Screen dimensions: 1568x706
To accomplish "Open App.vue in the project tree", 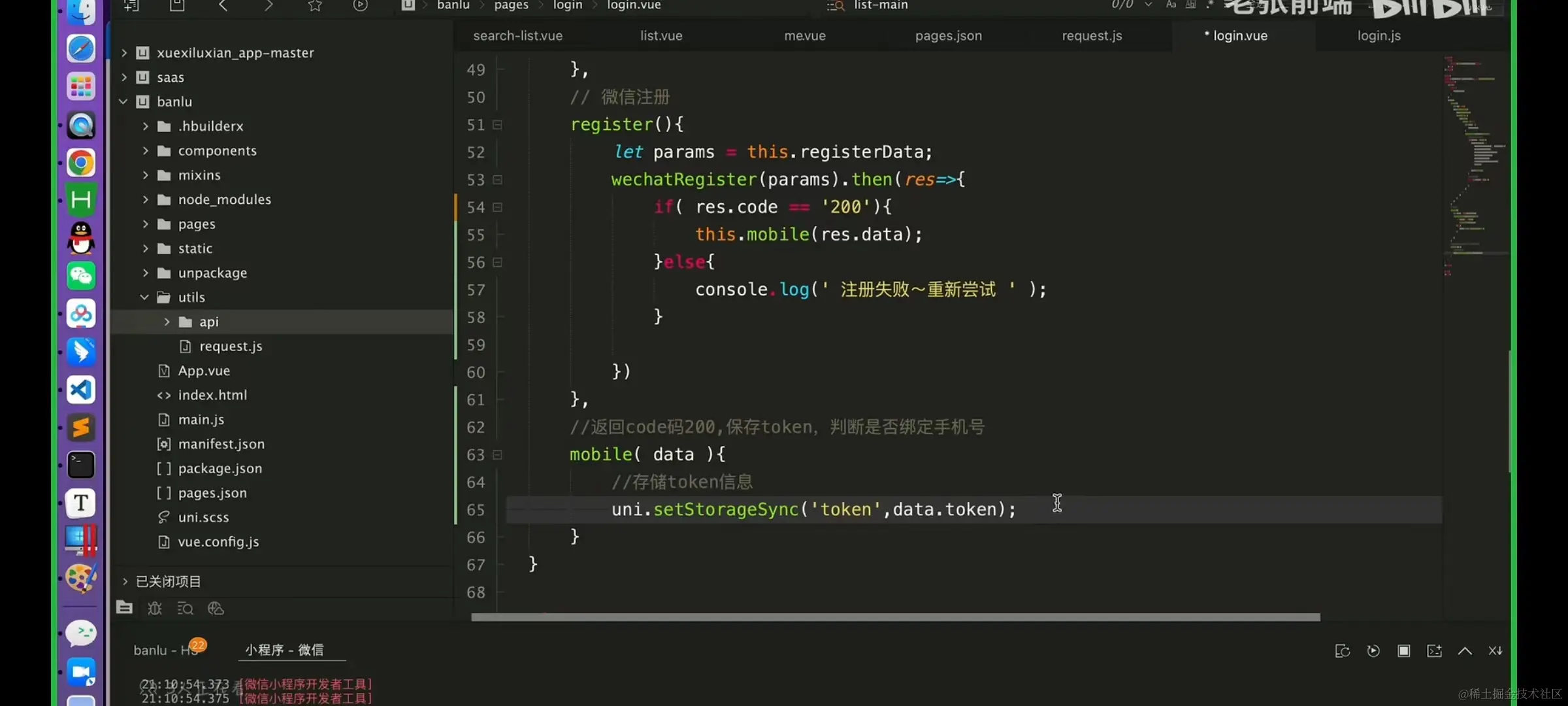I will [x=204, y=371].
